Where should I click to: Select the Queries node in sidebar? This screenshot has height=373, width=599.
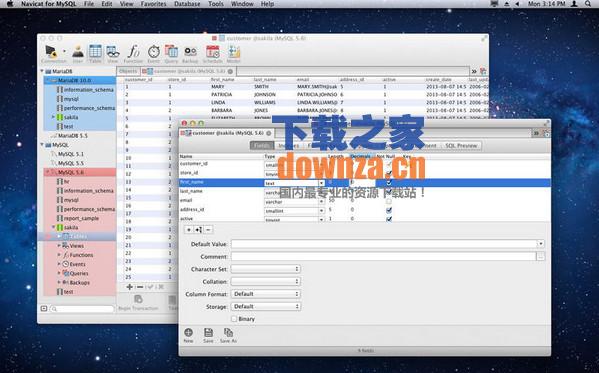[x=79, y=273]
